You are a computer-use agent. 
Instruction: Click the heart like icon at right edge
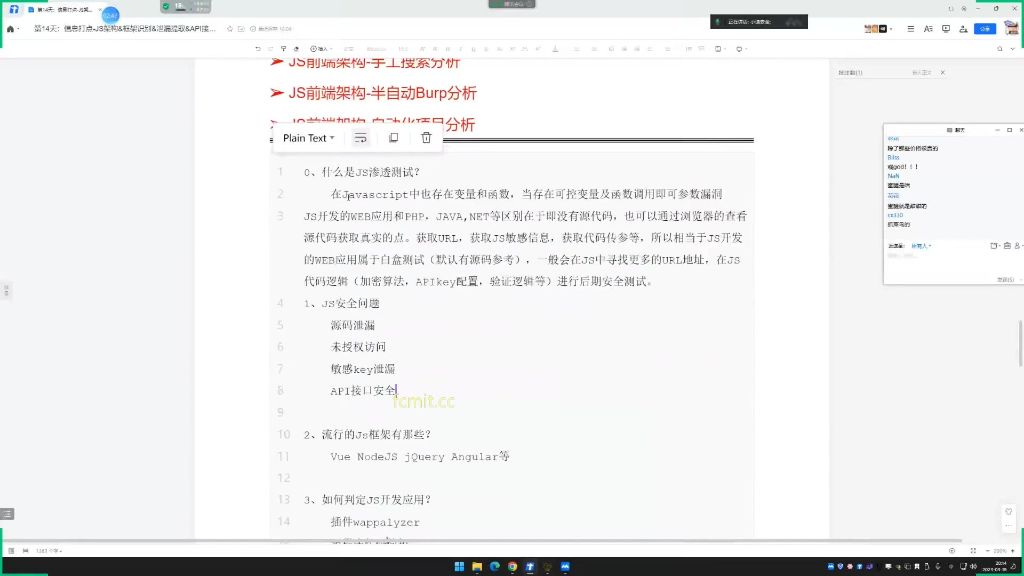tap(1008, 511)
